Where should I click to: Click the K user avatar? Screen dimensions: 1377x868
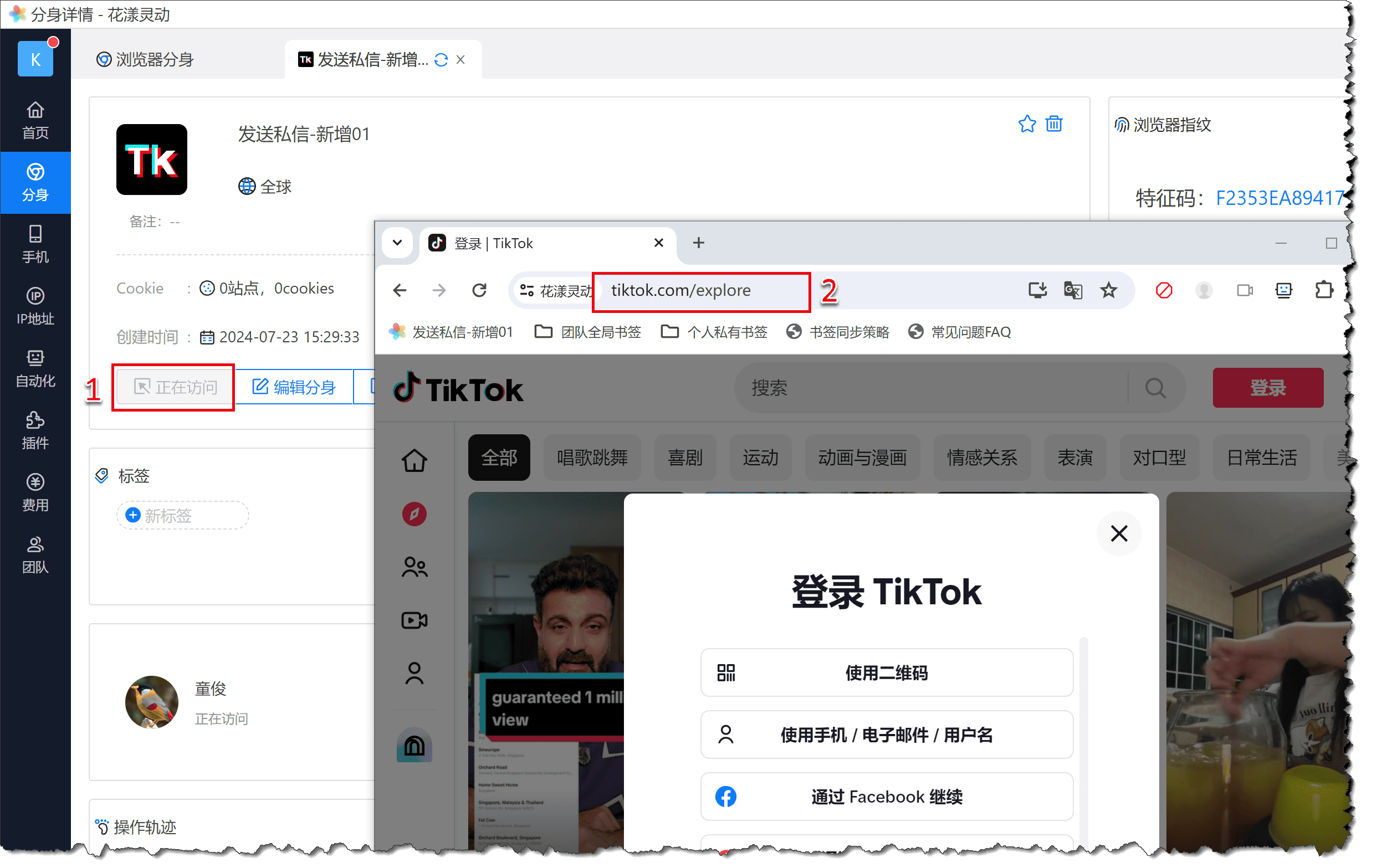(35, 59)
